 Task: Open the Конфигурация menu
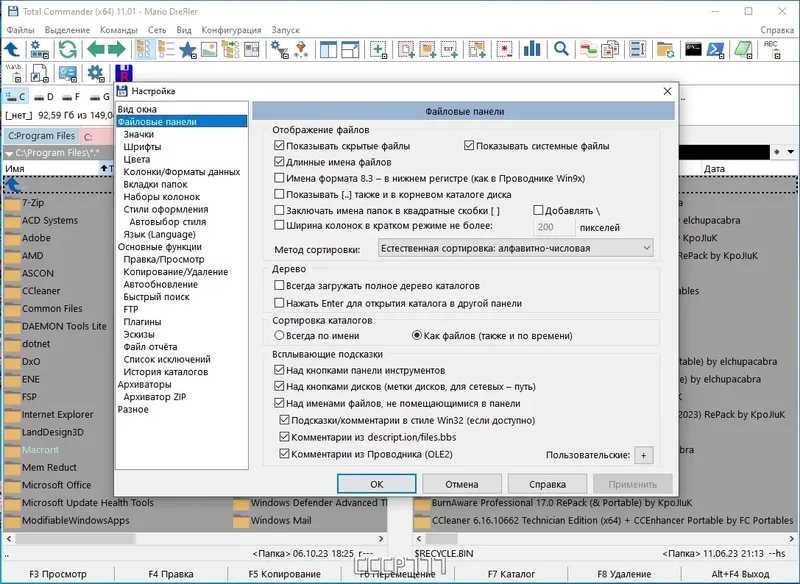[231, 30]
